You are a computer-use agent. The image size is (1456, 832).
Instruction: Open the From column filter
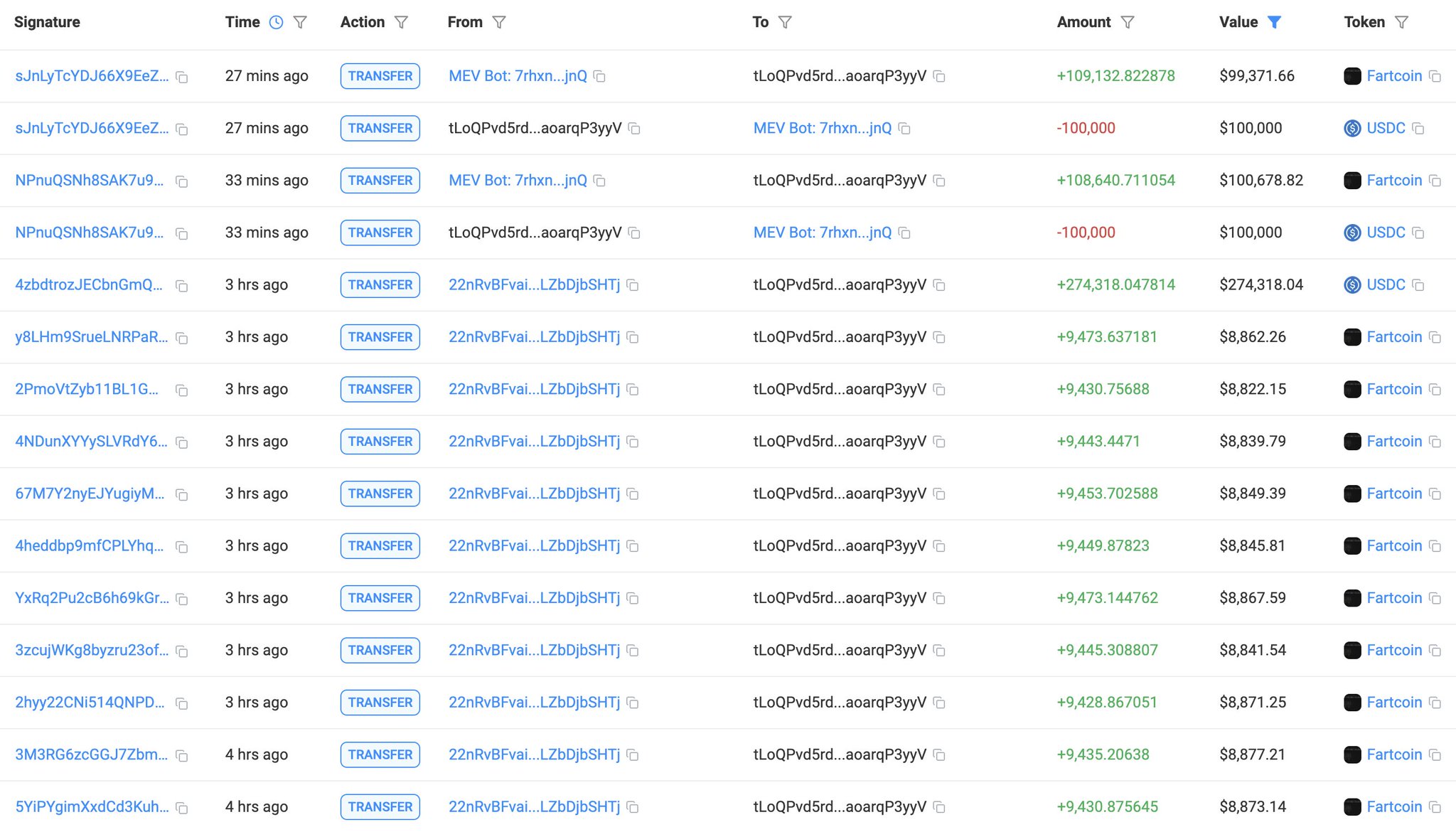[x=499, y=22]
